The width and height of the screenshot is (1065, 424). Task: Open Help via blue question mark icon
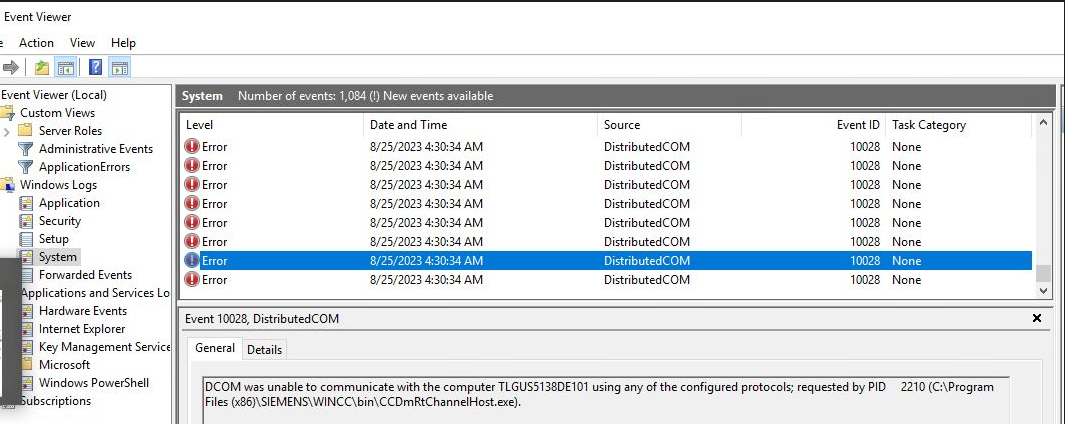pyautogui.click(x=95, y=68)
